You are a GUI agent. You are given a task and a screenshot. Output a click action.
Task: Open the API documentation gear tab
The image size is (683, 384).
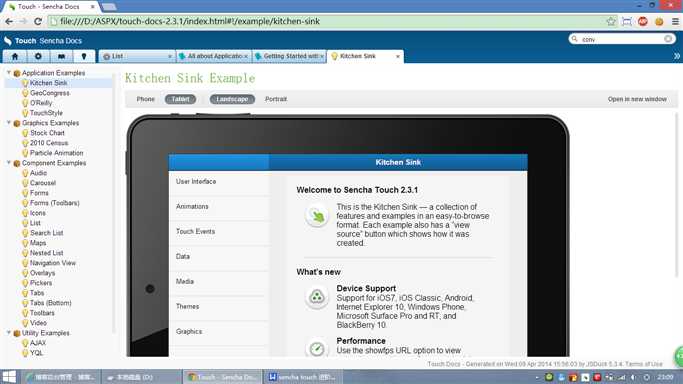pos(38,57)
